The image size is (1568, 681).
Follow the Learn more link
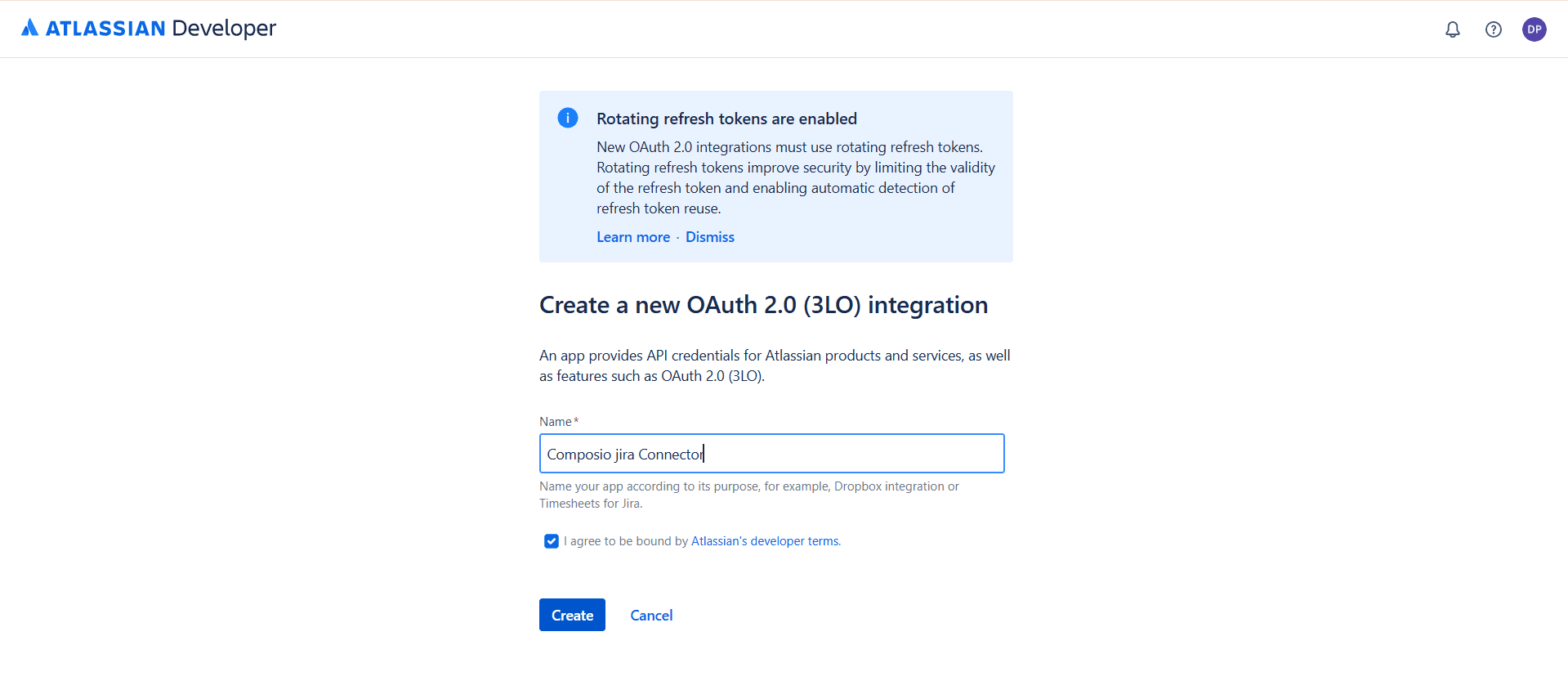(x=633, y=237)
